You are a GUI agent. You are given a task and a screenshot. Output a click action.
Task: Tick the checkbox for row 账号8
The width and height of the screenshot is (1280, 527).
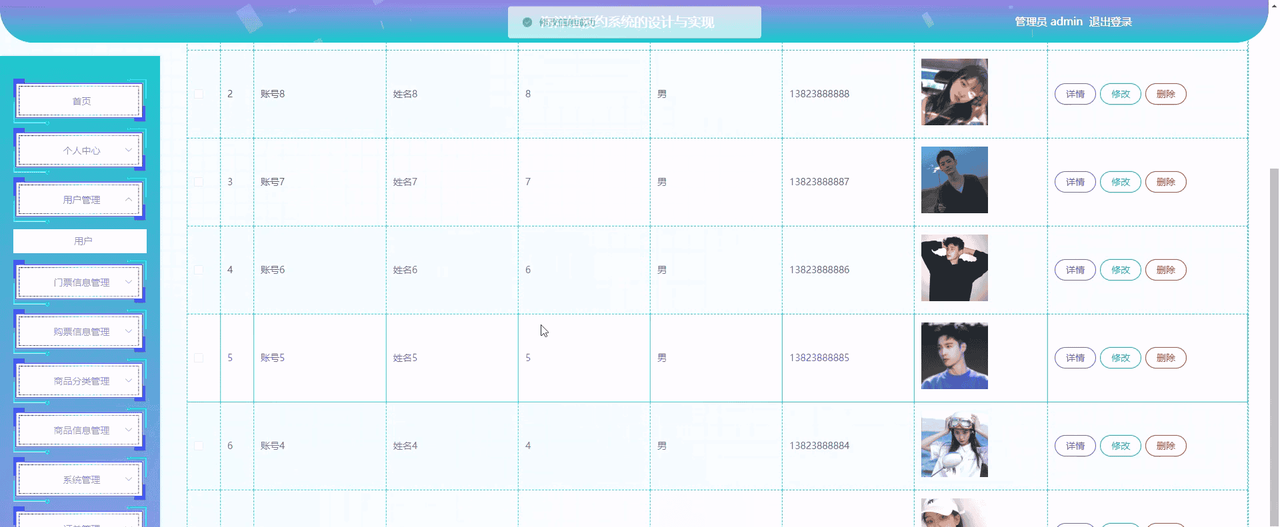point(198,94)
